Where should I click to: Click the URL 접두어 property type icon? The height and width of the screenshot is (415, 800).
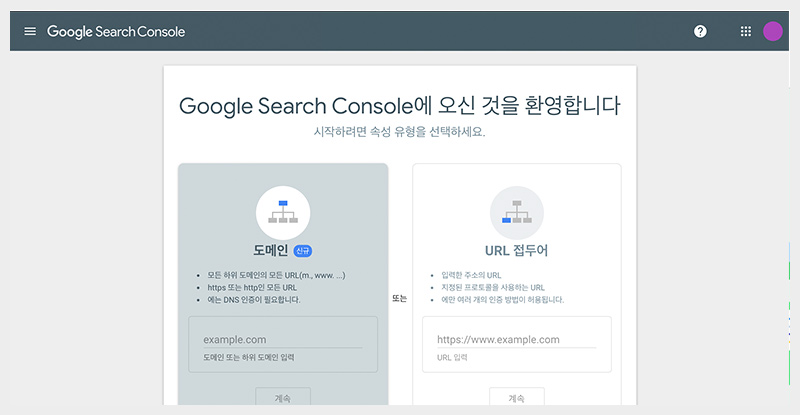pos(516,212)
